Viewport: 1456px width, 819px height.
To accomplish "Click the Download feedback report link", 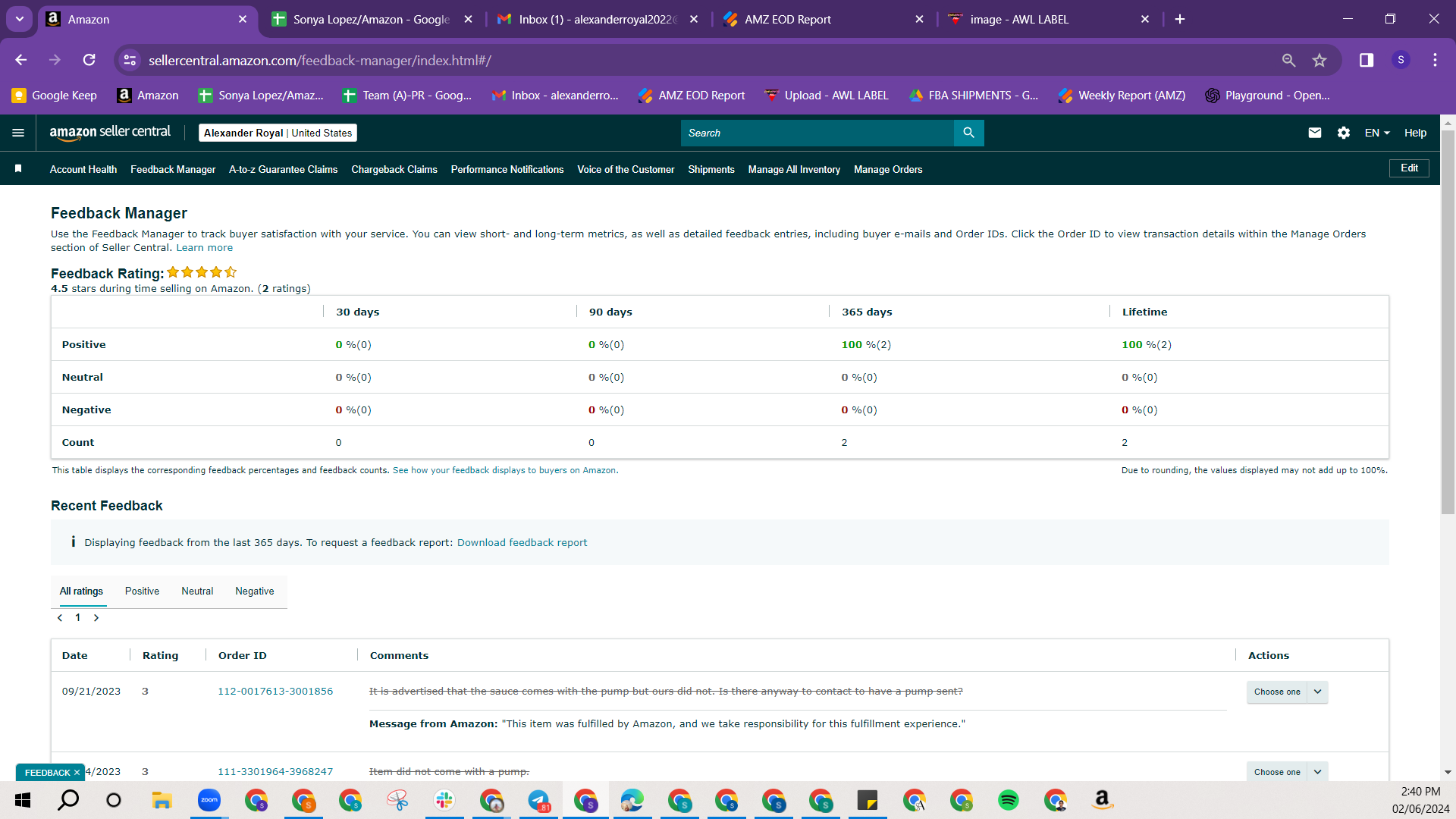I will 522,543.
